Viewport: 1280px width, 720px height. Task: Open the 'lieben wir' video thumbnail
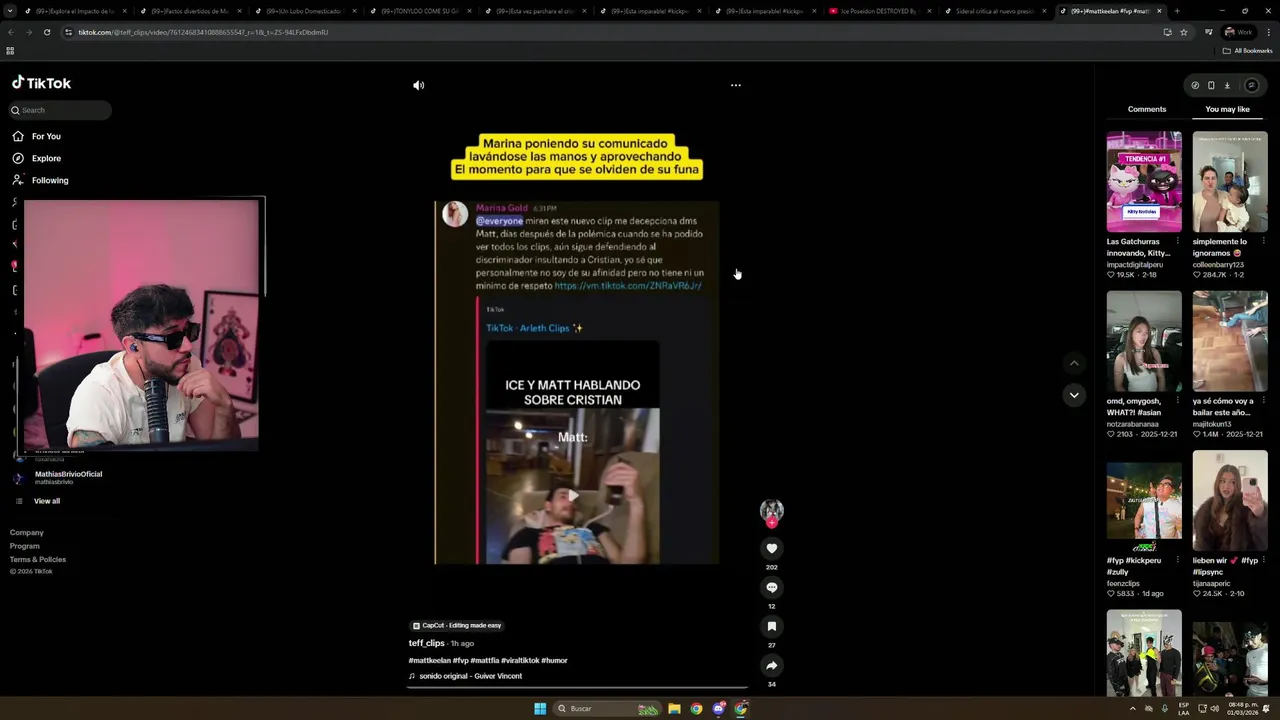point(1230,501)
